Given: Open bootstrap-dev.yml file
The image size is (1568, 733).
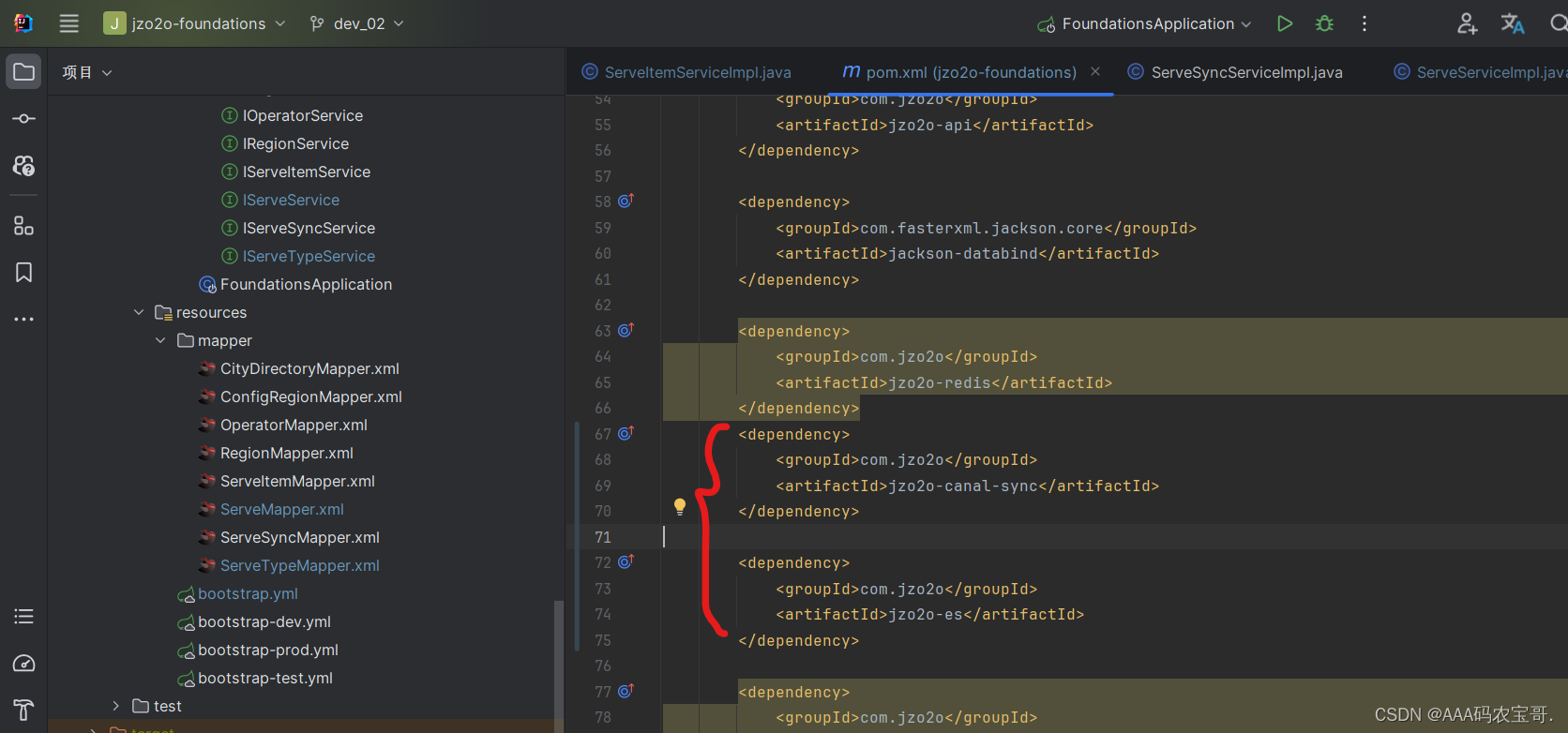Looking at the screenshot, I should (264, 621).
